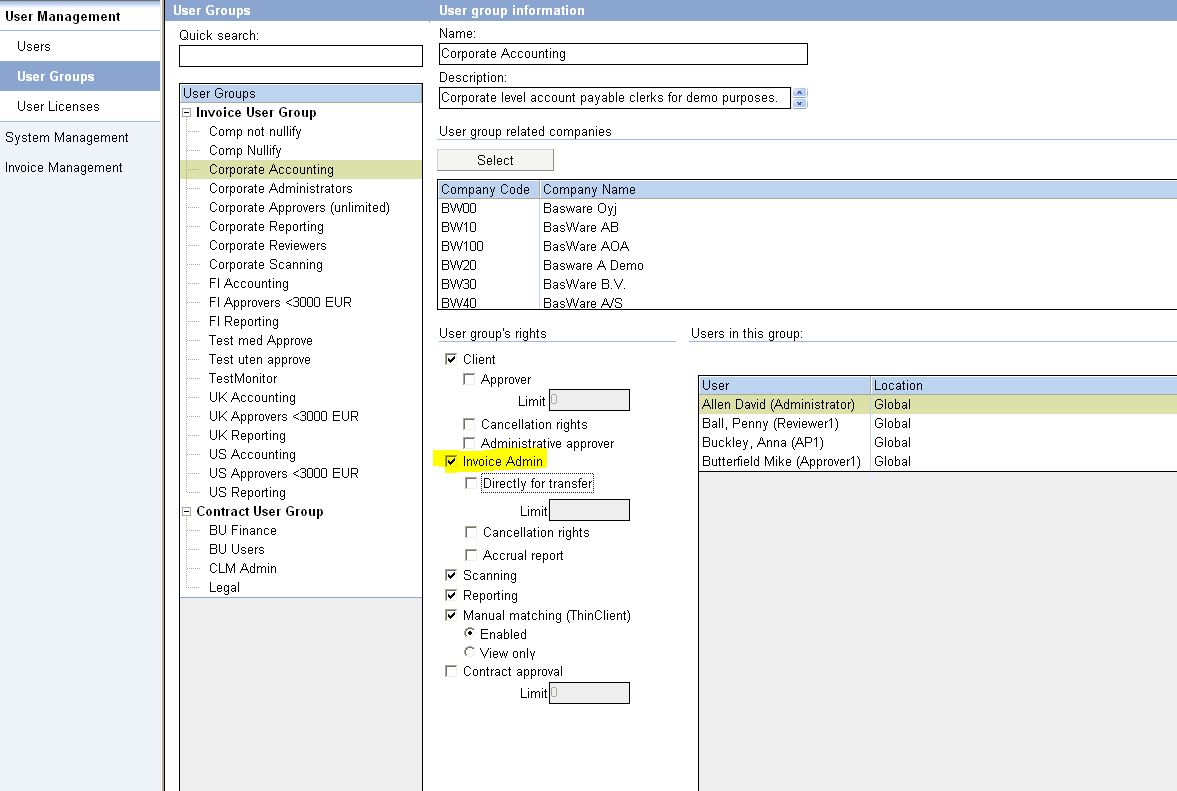The image size is (1177, 791).
Task: Open User Licenses in the sidebar
Action: (x=80, y=107)
